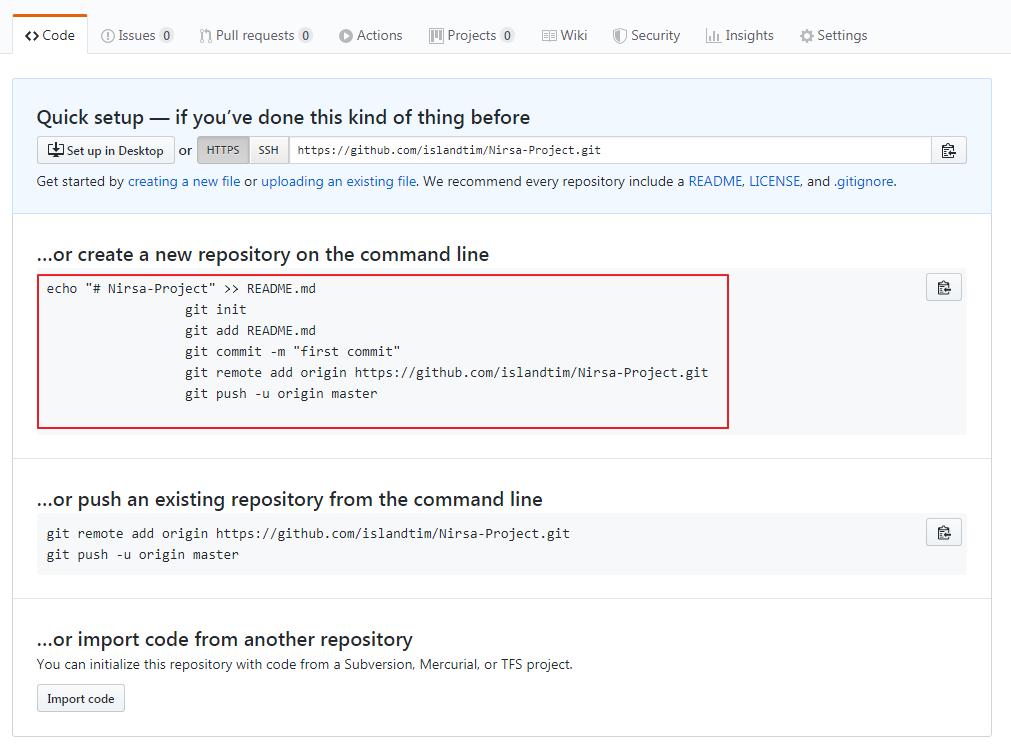Open the Projects tab

(471, 35)
